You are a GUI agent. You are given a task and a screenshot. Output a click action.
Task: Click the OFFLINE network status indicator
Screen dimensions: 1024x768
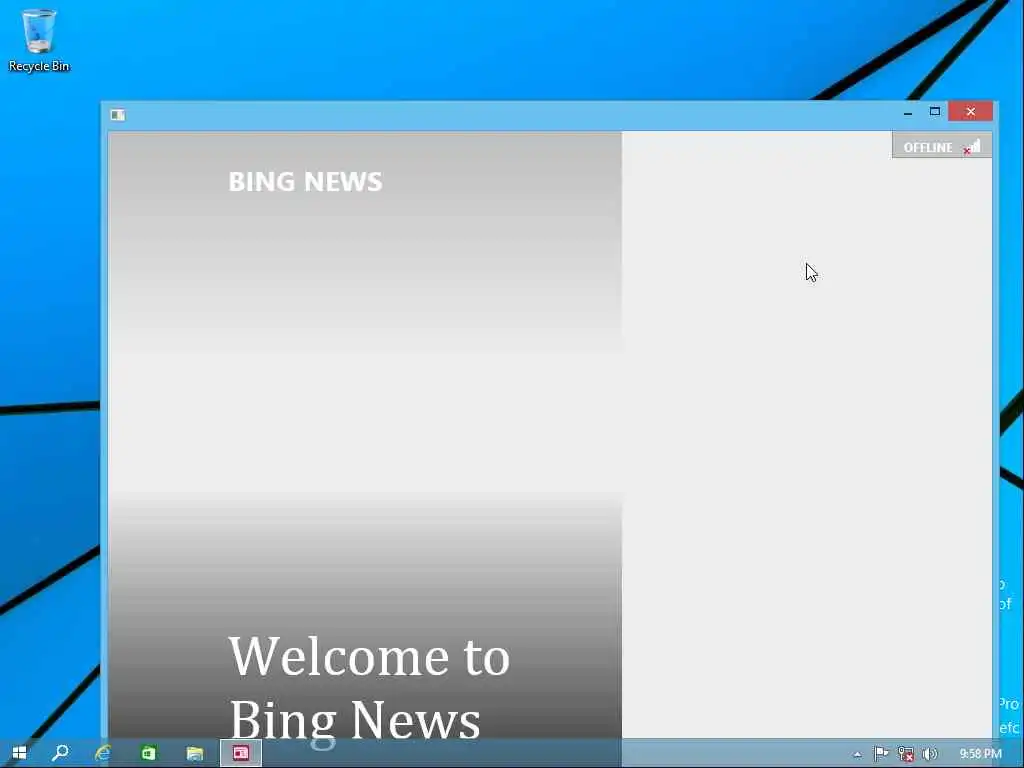[x=942, y=146]
